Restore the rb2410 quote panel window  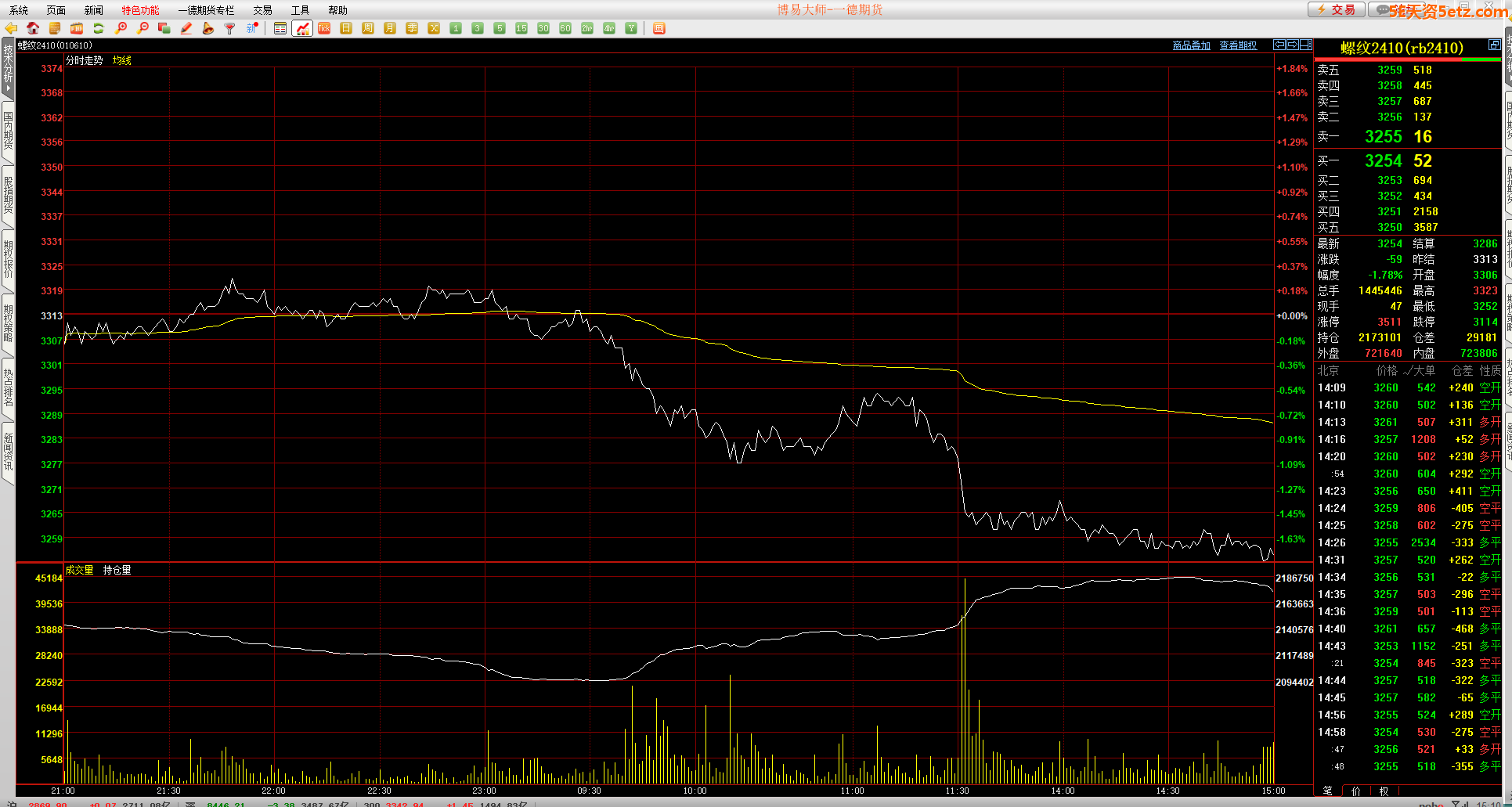pyautogui.click(x=1494, y=45)
